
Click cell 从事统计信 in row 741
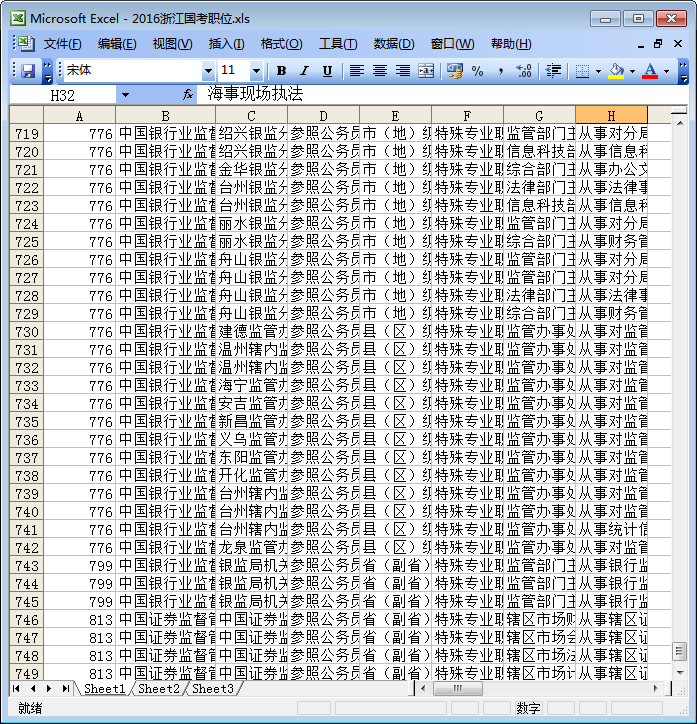pyautogui.click(x=611, y=530)
